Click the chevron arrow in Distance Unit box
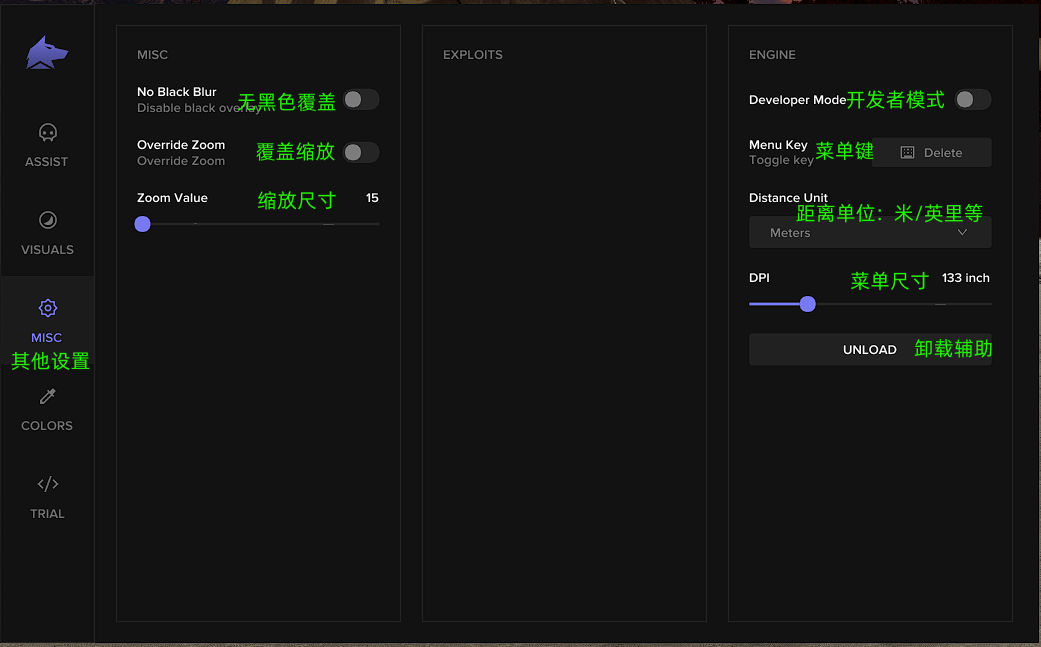 (x=963, y=233)
